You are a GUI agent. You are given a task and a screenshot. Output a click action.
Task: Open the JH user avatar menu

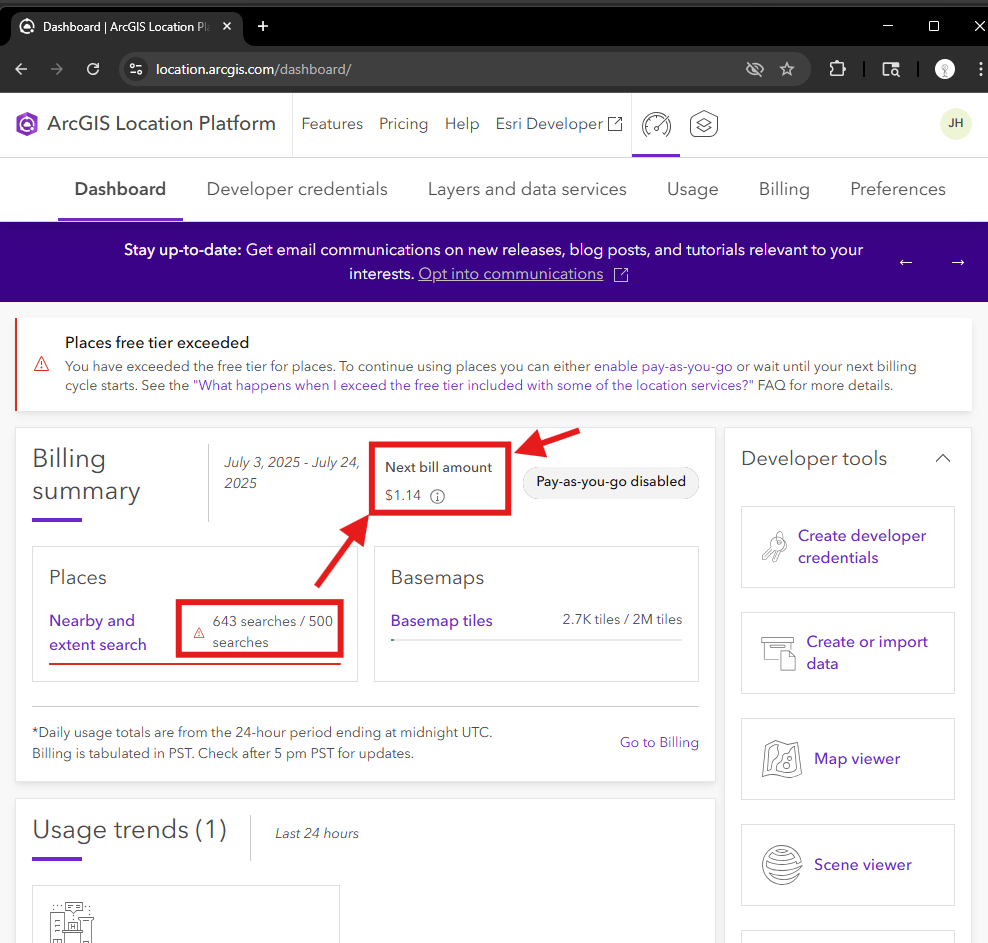pyautogui.click(x=955, y=123)
